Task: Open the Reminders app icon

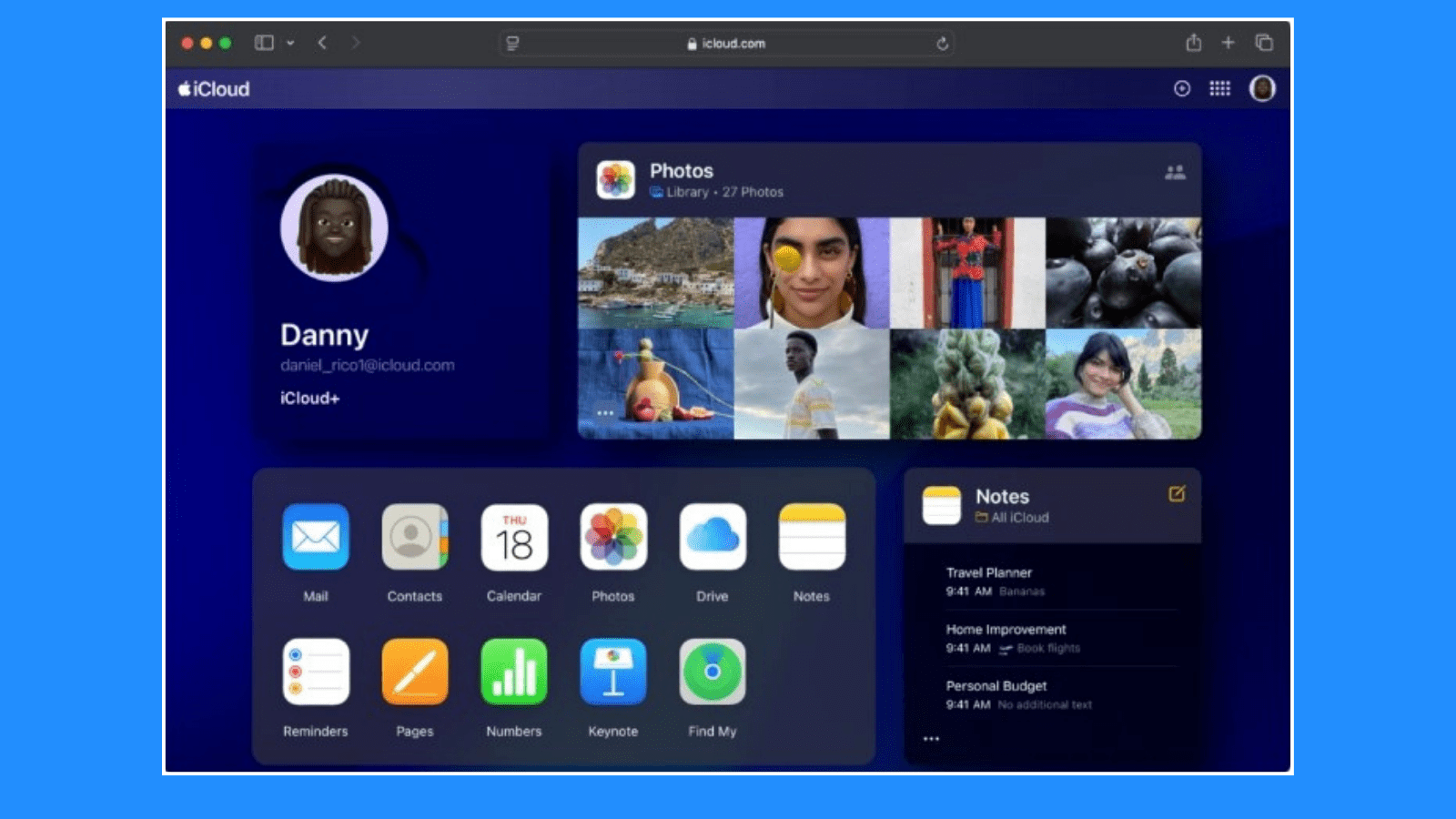Action: (316, 673)
